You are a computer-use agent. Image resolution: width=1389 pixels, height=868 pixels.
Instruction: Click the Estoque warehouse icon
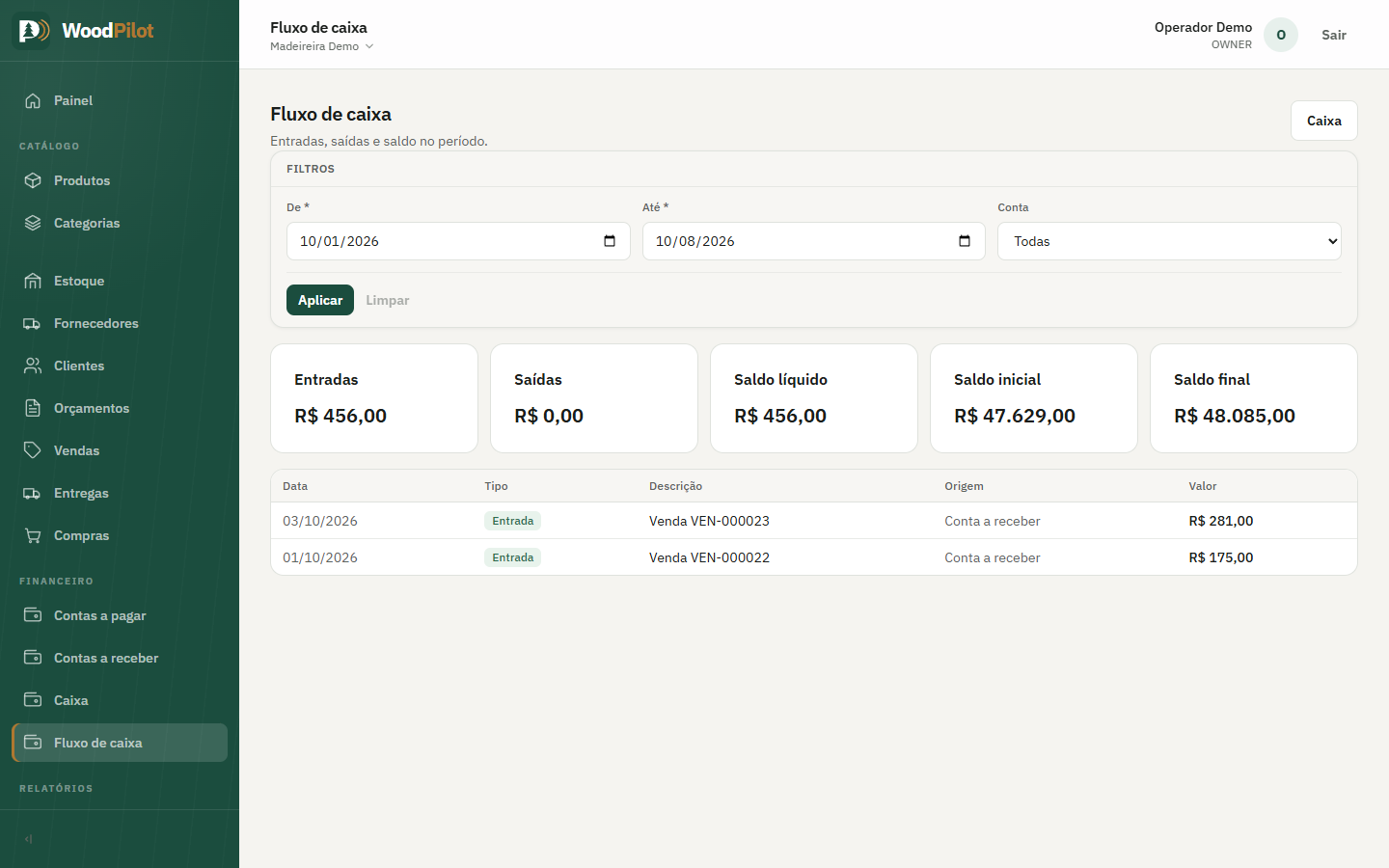pyautogui.click(x=33, y=281)
